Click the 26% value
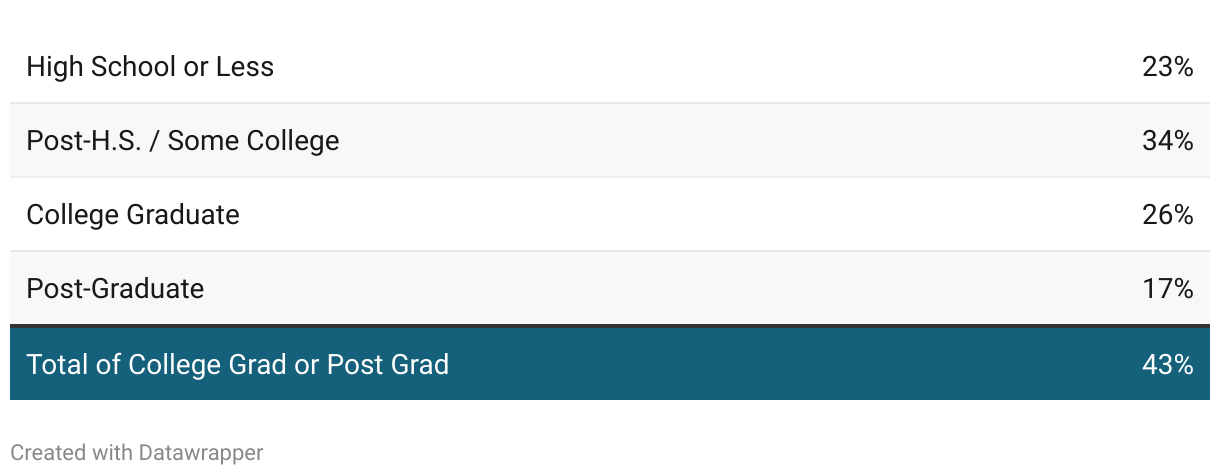 (x=1167, y=215)
